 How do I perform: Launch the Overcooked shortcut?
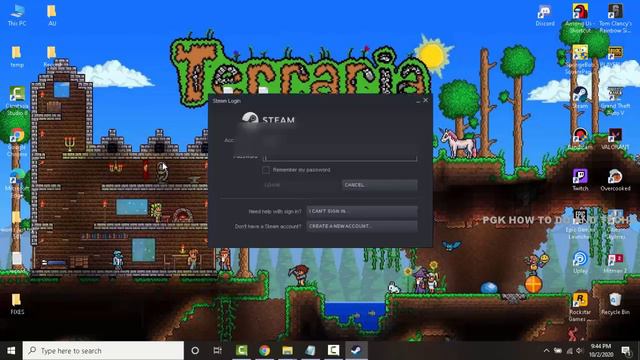(615, 180)
